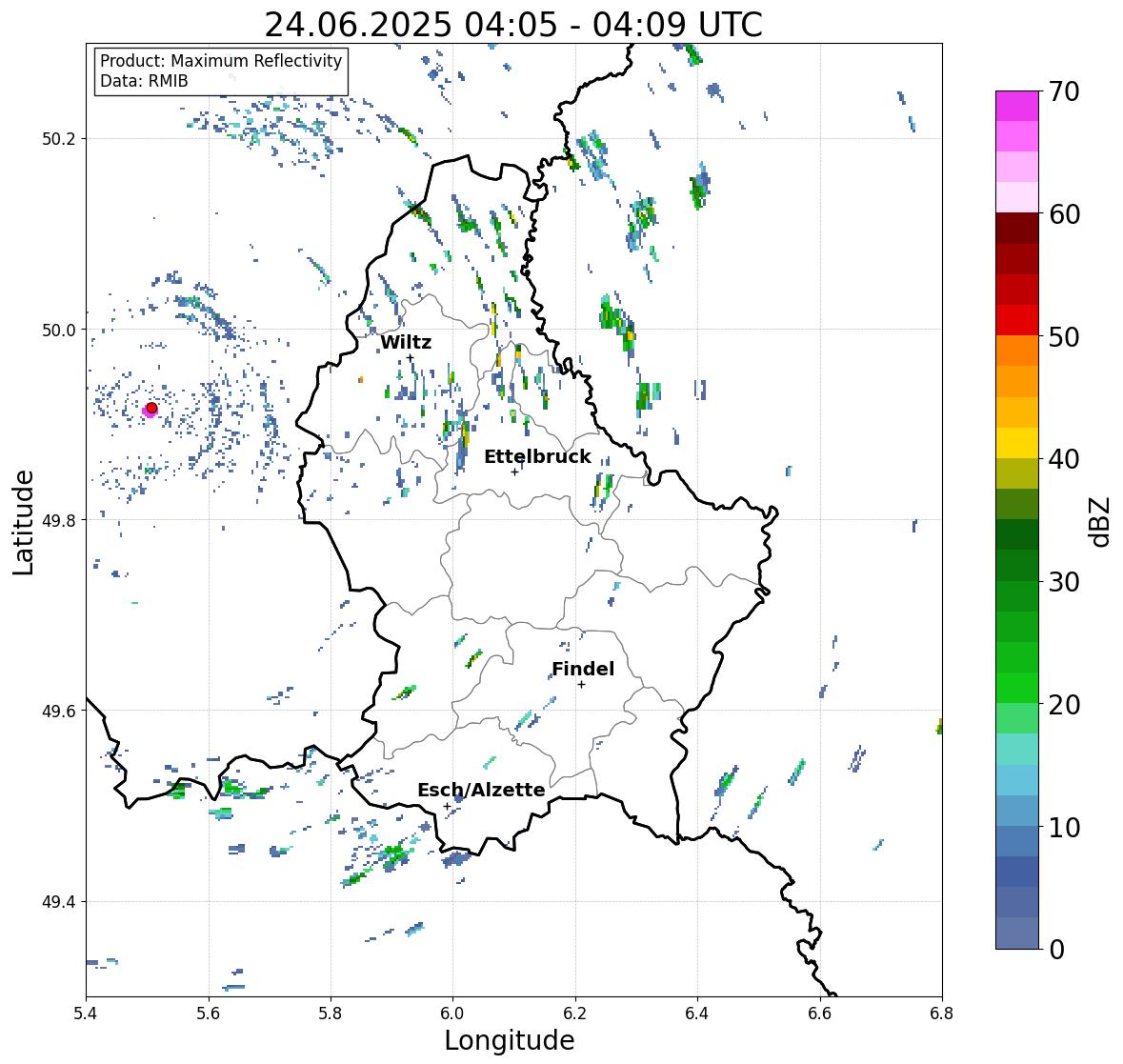Select the Wiltz city label
Screen dimensions: 1123x1064
point(406,342)
